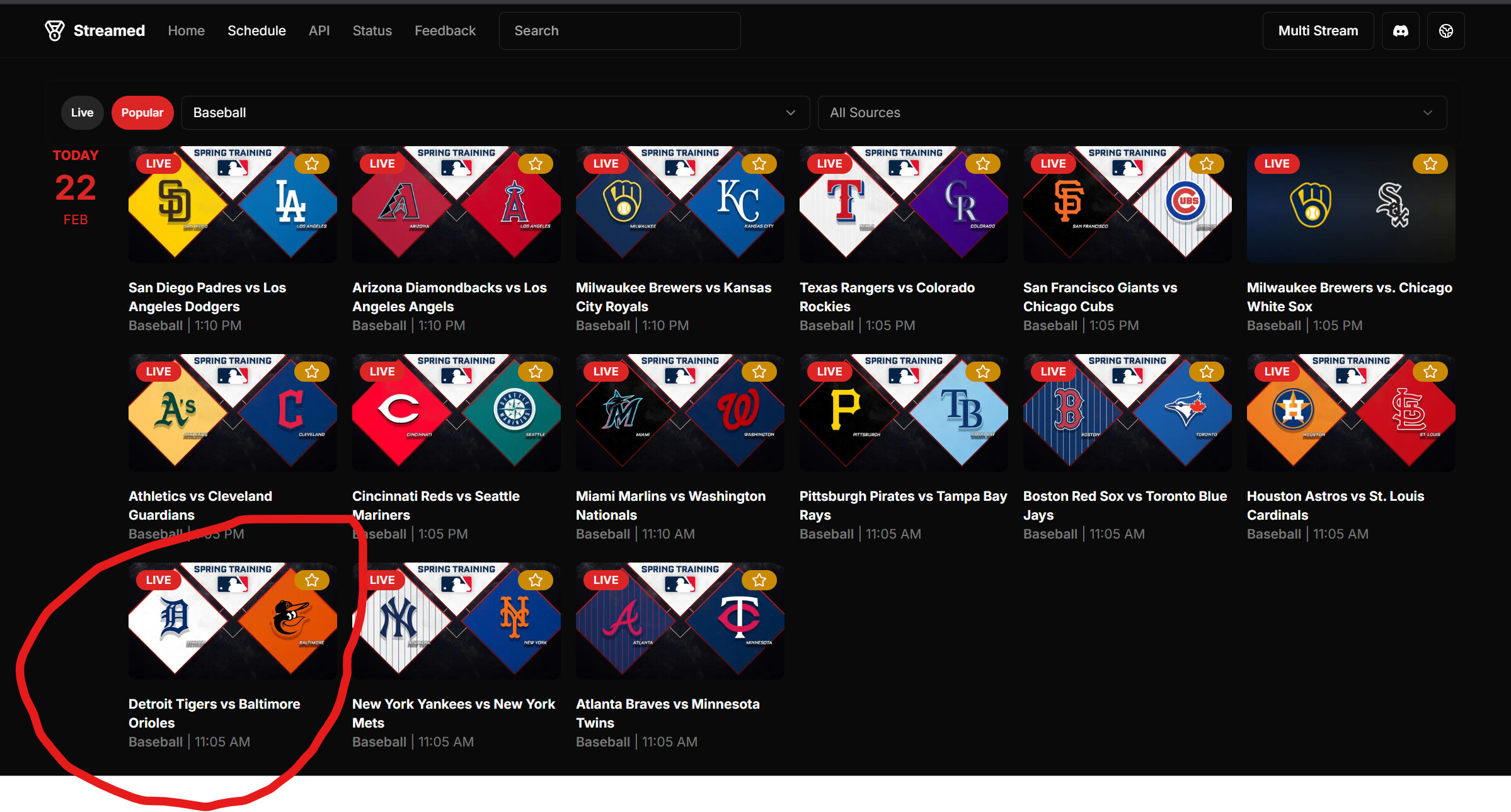The height and width of the screenshot is (812, 1511).
Task: Open the Baseball sport dropdown
Action: (x=495, y=113)
